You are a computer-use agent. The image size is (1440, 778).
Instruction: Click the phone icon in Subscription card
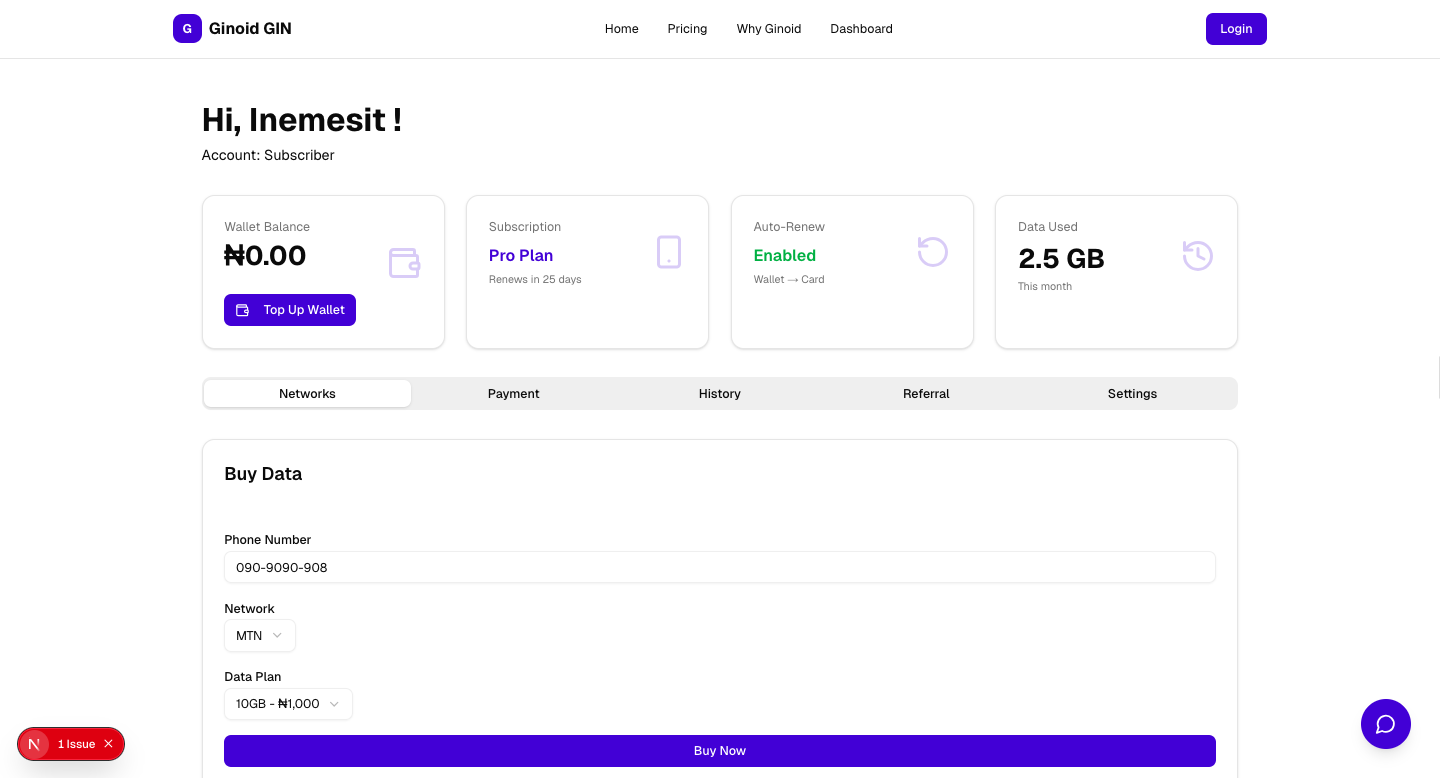(x=669, y=252)
